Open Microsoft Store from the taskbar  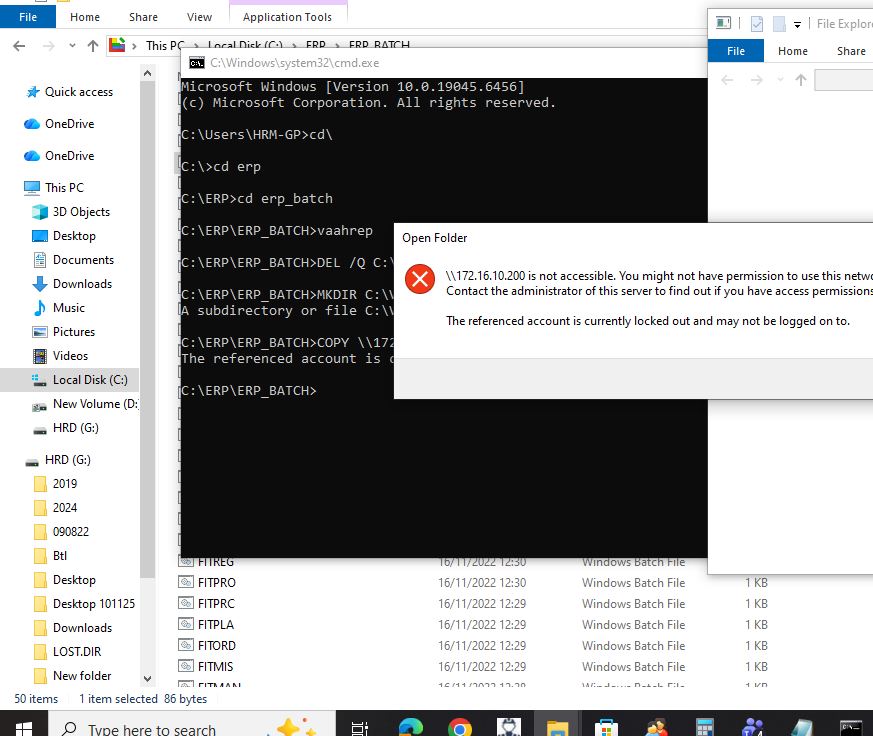coord(606,728)
